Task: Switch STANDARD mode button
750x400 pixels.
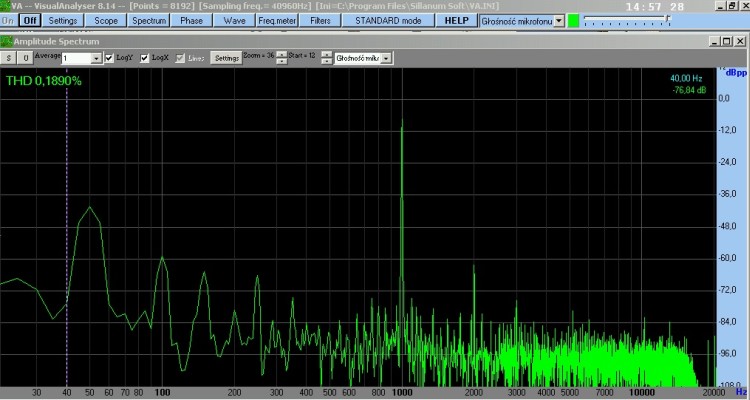Action: click(388, 21)
